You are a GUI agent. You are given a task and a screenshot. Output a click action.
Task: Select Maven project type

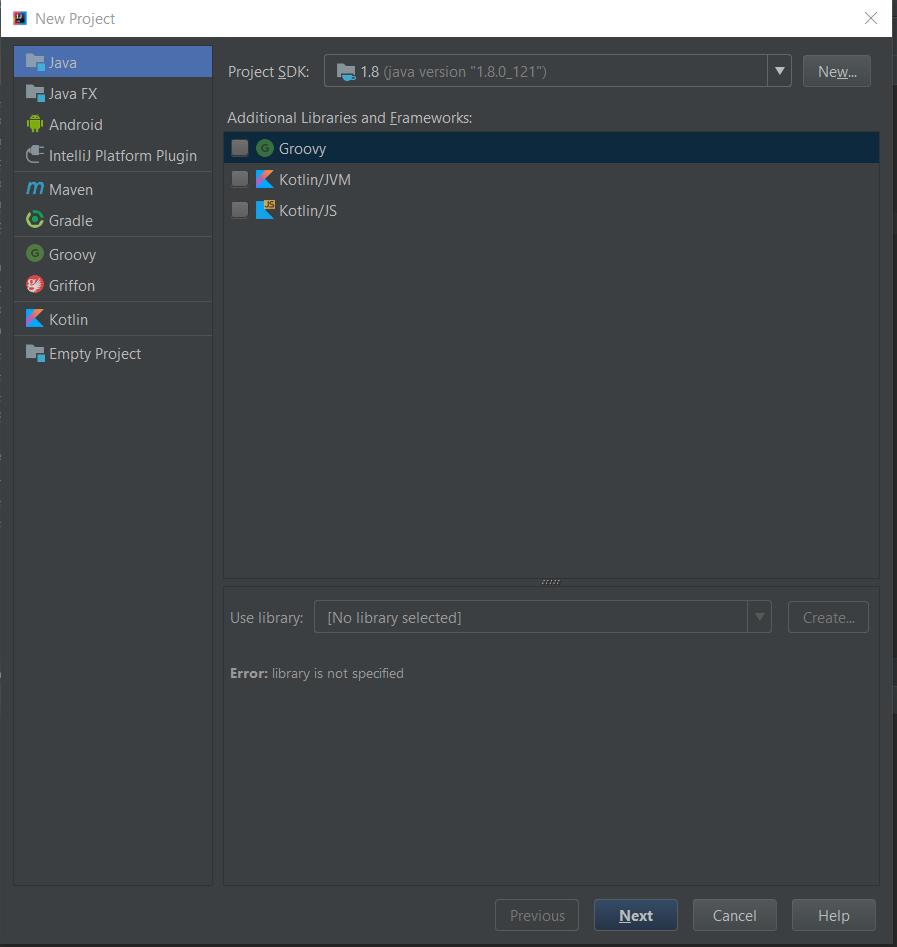113,189
